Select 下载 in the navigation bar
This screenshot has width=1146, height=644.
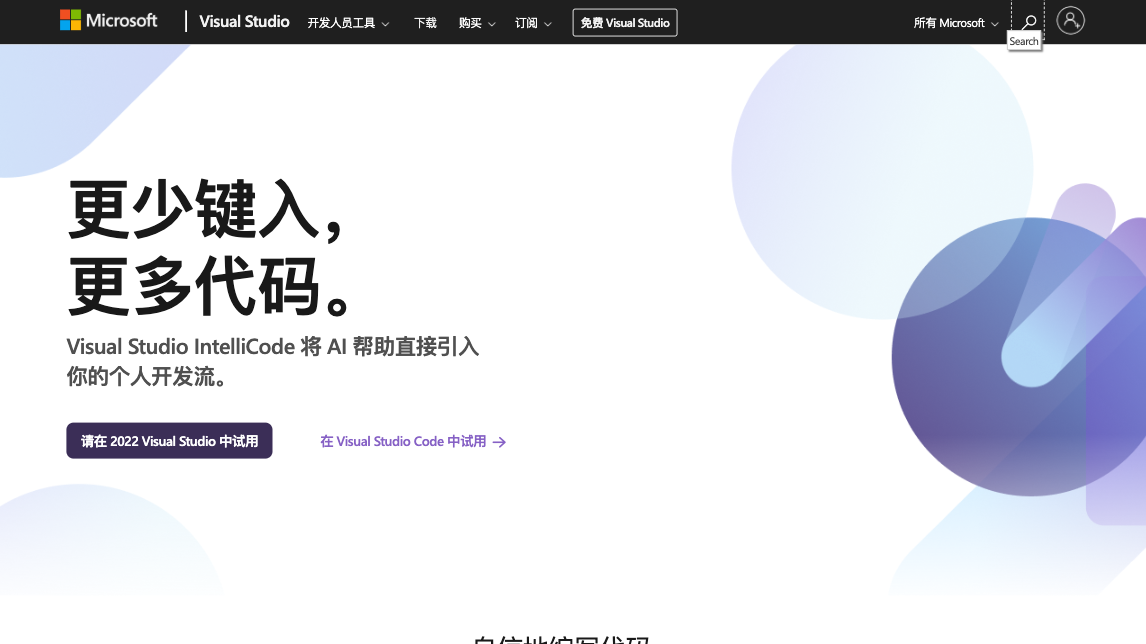[425, 23]
